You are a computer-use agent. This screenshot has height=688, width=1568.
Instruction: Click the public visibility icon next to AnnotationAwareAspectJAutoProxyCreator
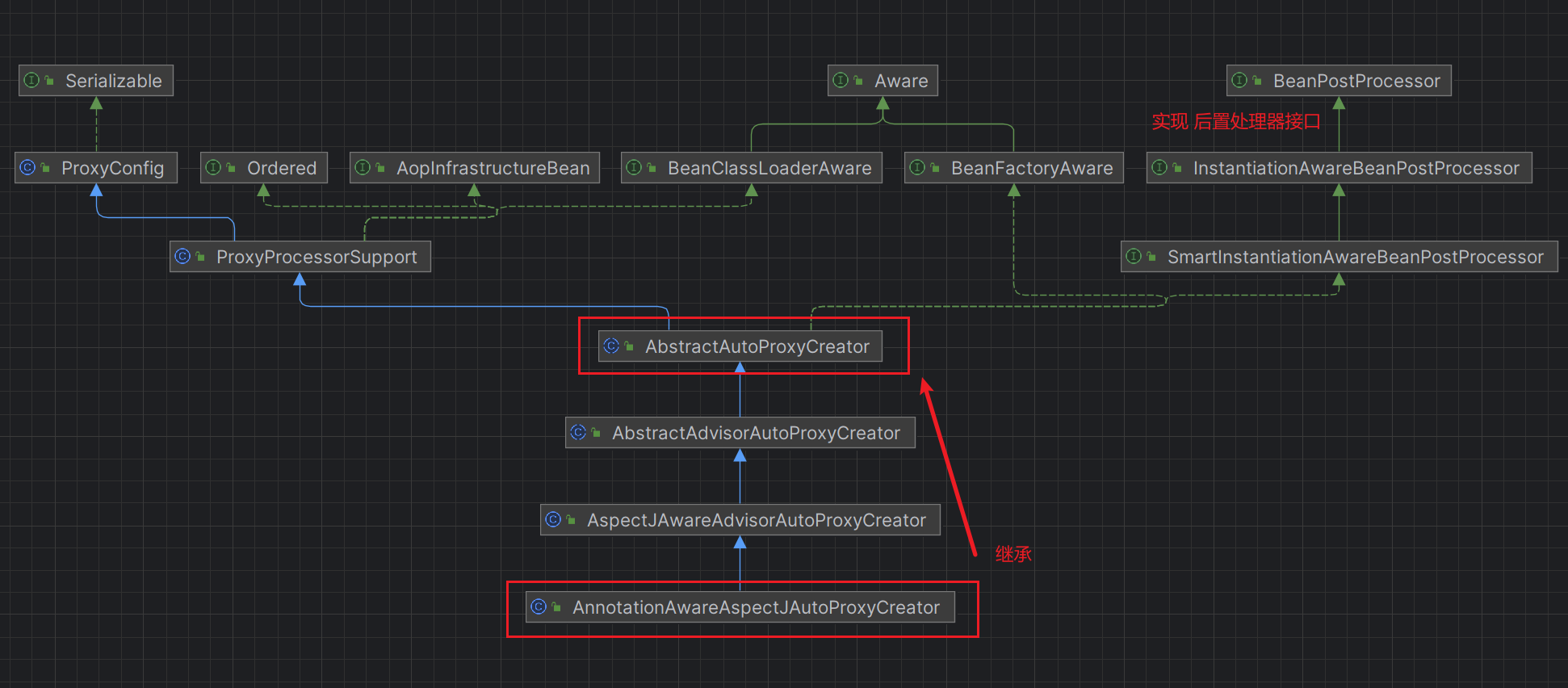pos(556,606)
